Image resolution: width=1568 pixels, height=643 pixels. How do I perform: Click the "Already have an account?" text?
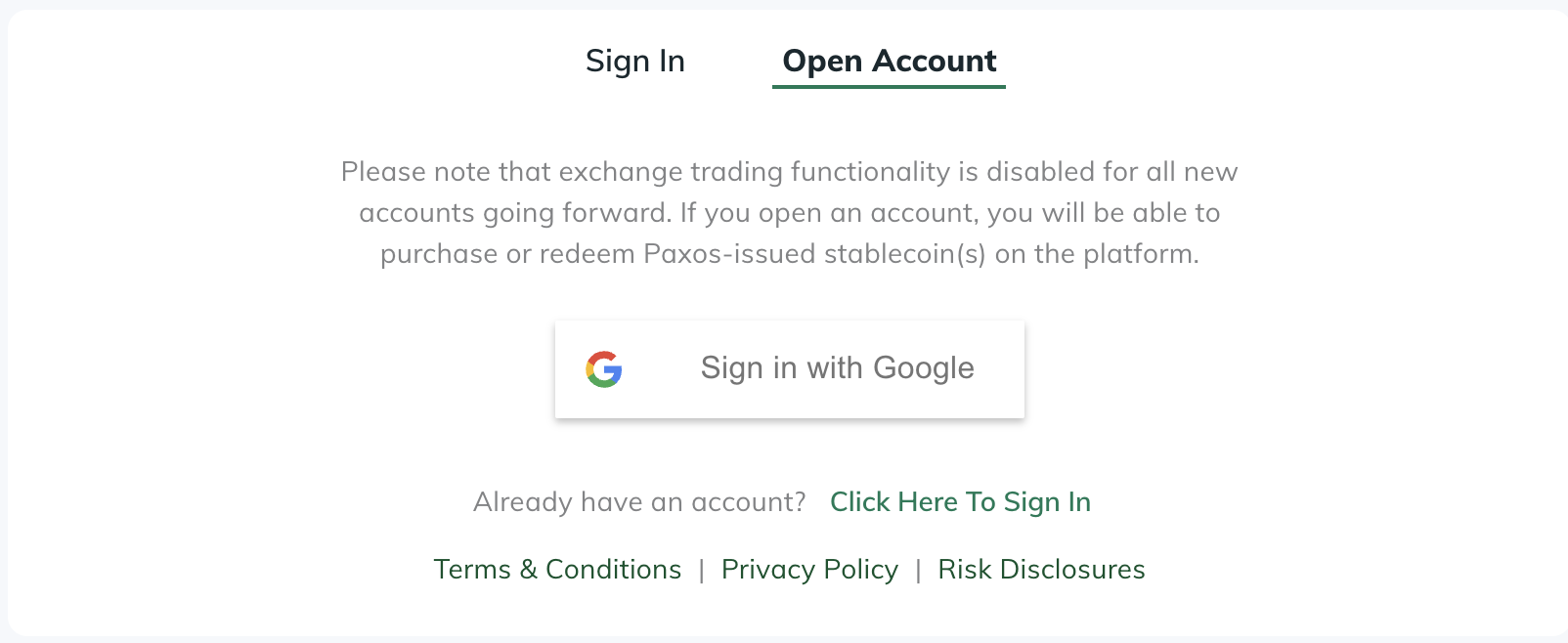pos(639,502)
